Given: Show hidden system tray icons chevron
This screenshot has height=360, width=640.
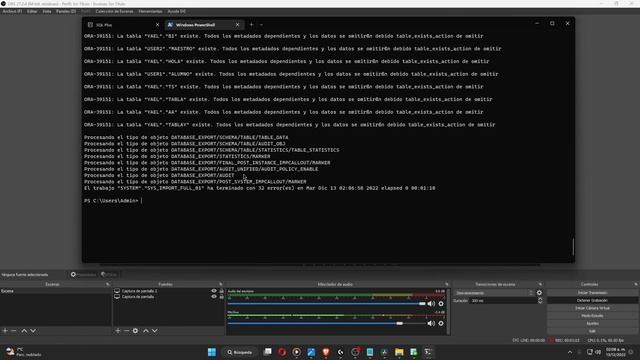Looking at the screenshot, I should coord(570,352).
